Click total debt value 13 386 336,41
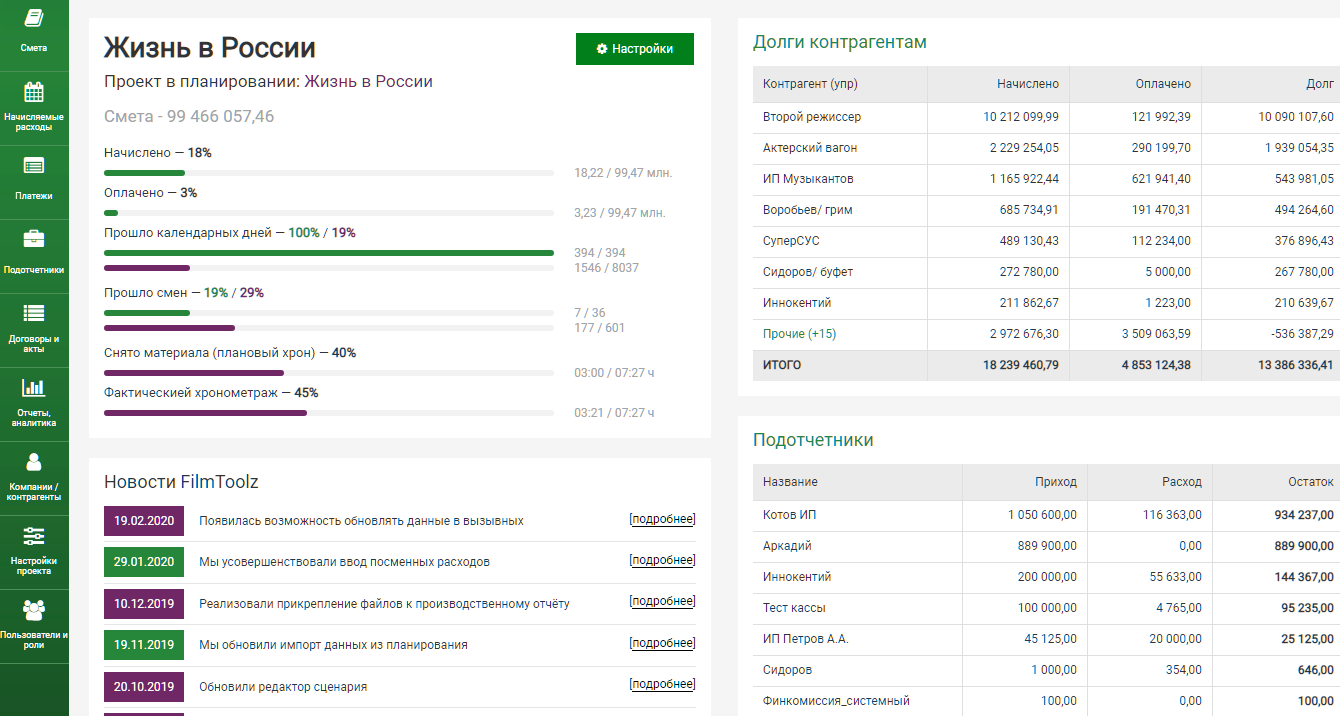 [1296, 365]
